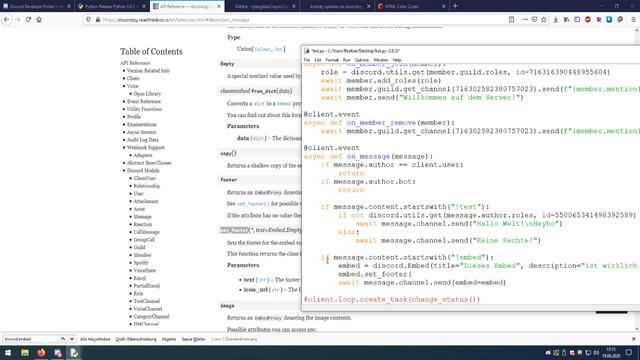Open the Run menu in IDLE
The width and height of the screenshot is (640, 360).
coord(347,60)
